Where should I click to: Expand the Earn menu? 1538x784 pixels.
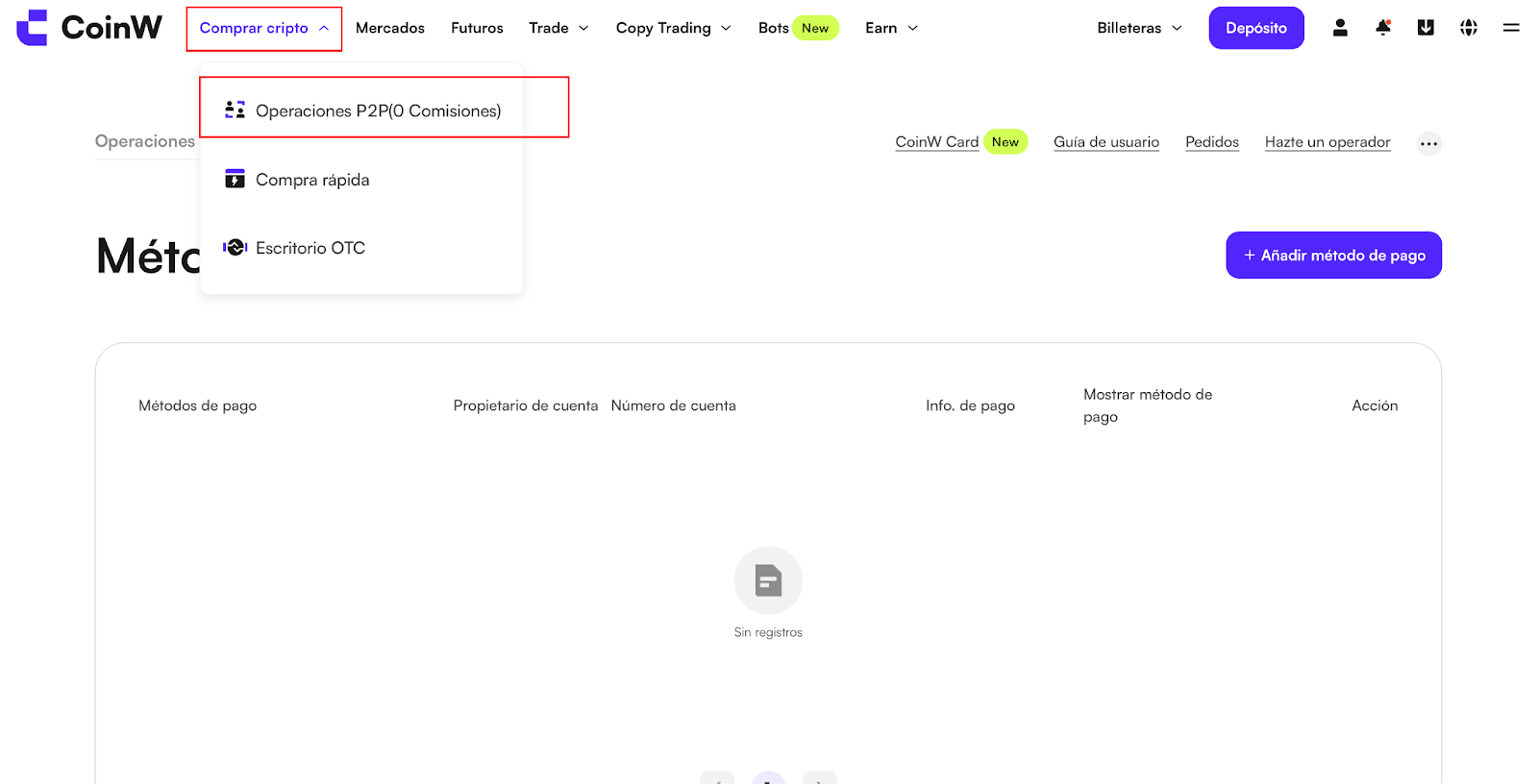pyautogui.click(x=891, y=28)
